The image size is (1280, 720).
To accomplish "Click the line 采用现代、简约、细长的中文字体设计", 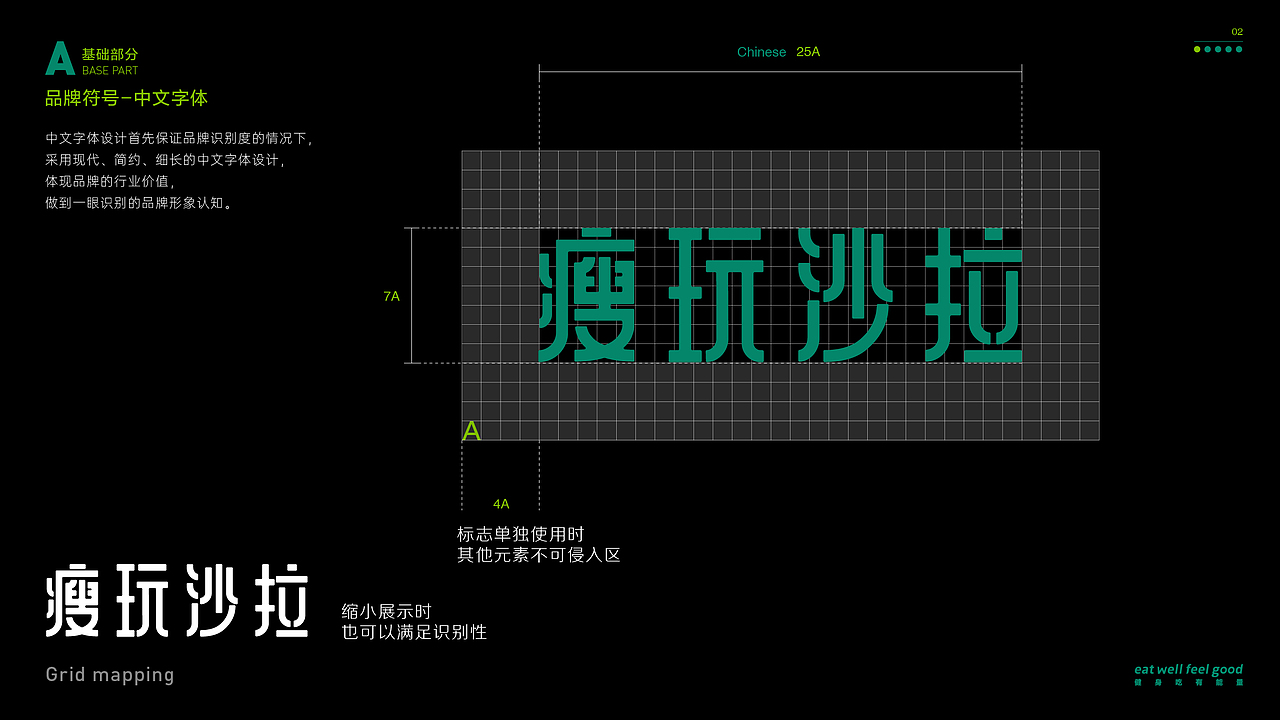I will tap(166, 160).
